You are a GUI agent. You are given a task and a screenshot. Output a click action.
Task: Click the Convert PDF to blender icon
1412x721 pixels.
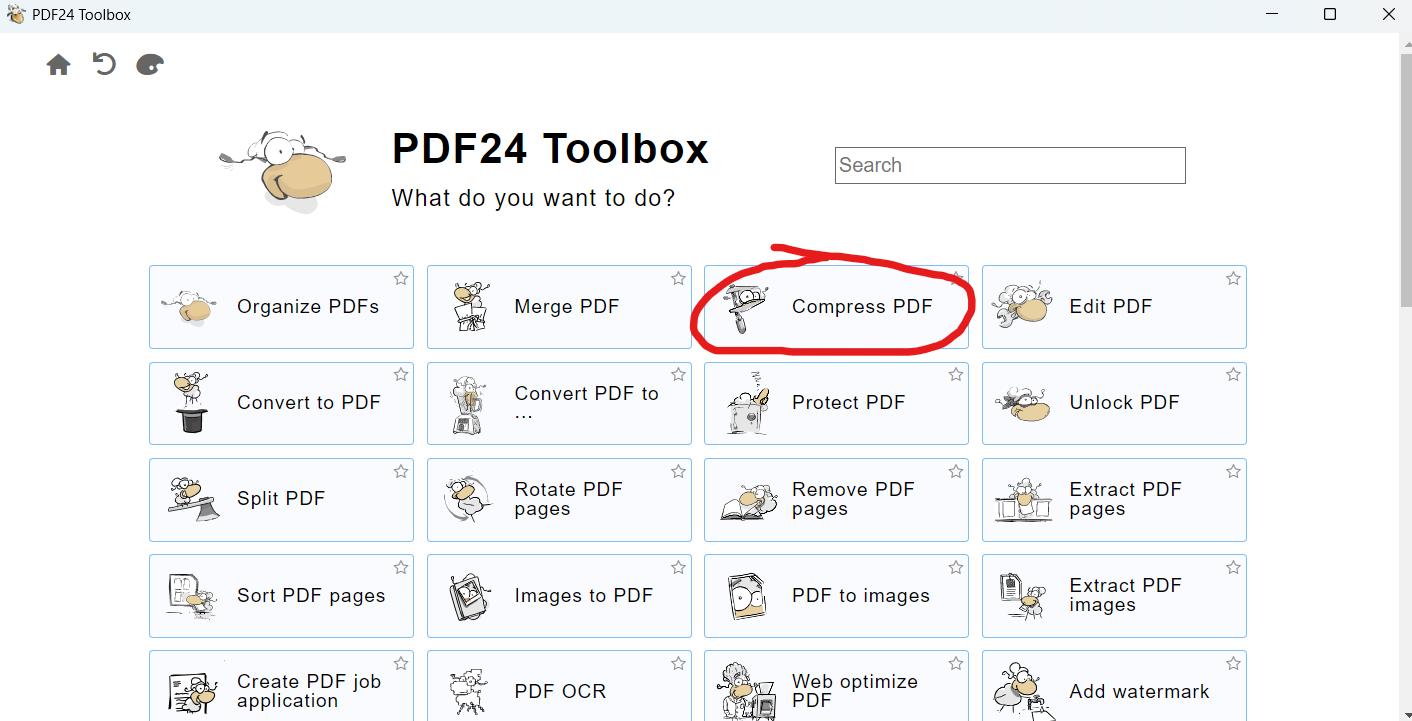466,404
